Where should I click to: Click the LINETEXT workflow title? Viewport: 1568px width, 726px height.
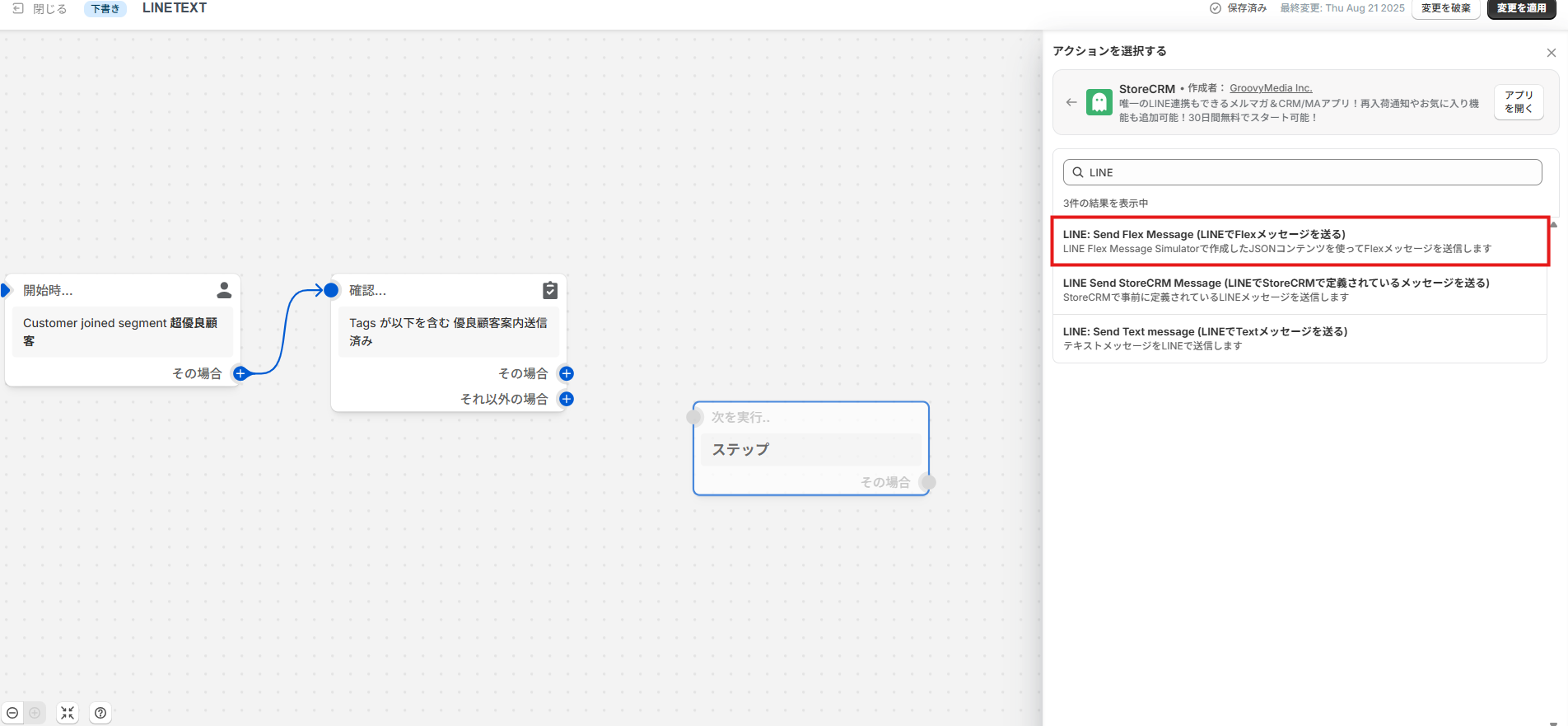tap(175, 8)
